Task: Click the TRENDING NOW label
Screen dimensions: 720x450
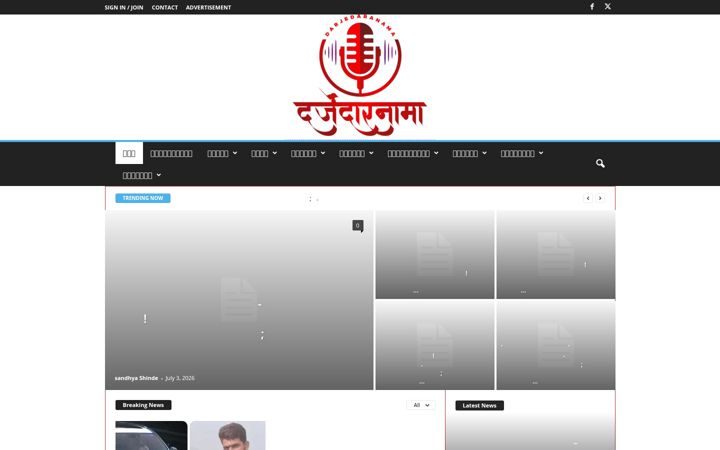Action: (x=143, y=198)
